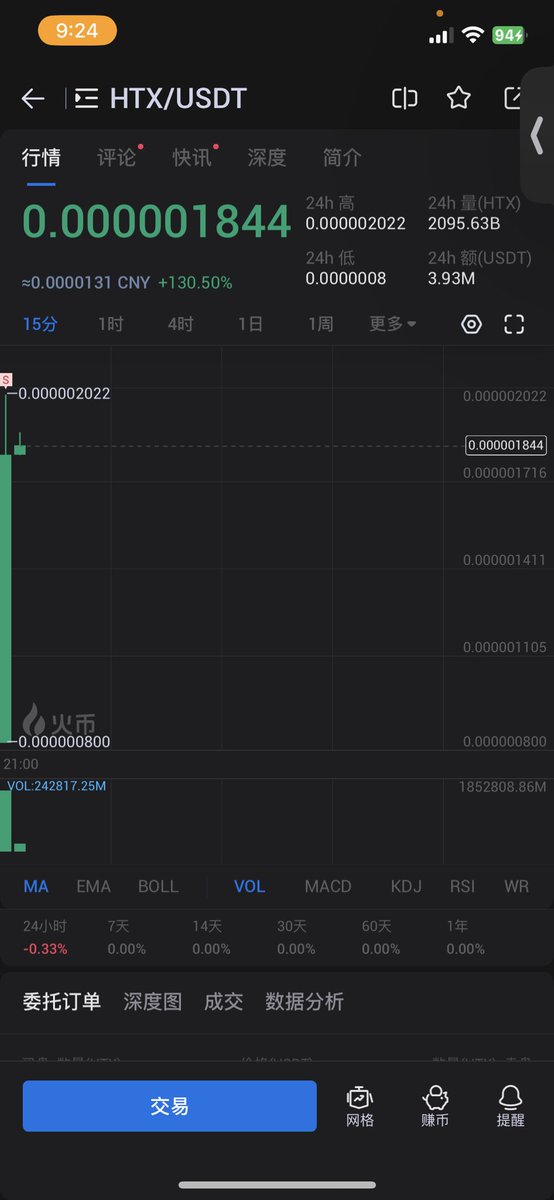Screen dimensions: 554x1200
Task: Tap the blue 交易 trade button
Action: coord(170,1106)
